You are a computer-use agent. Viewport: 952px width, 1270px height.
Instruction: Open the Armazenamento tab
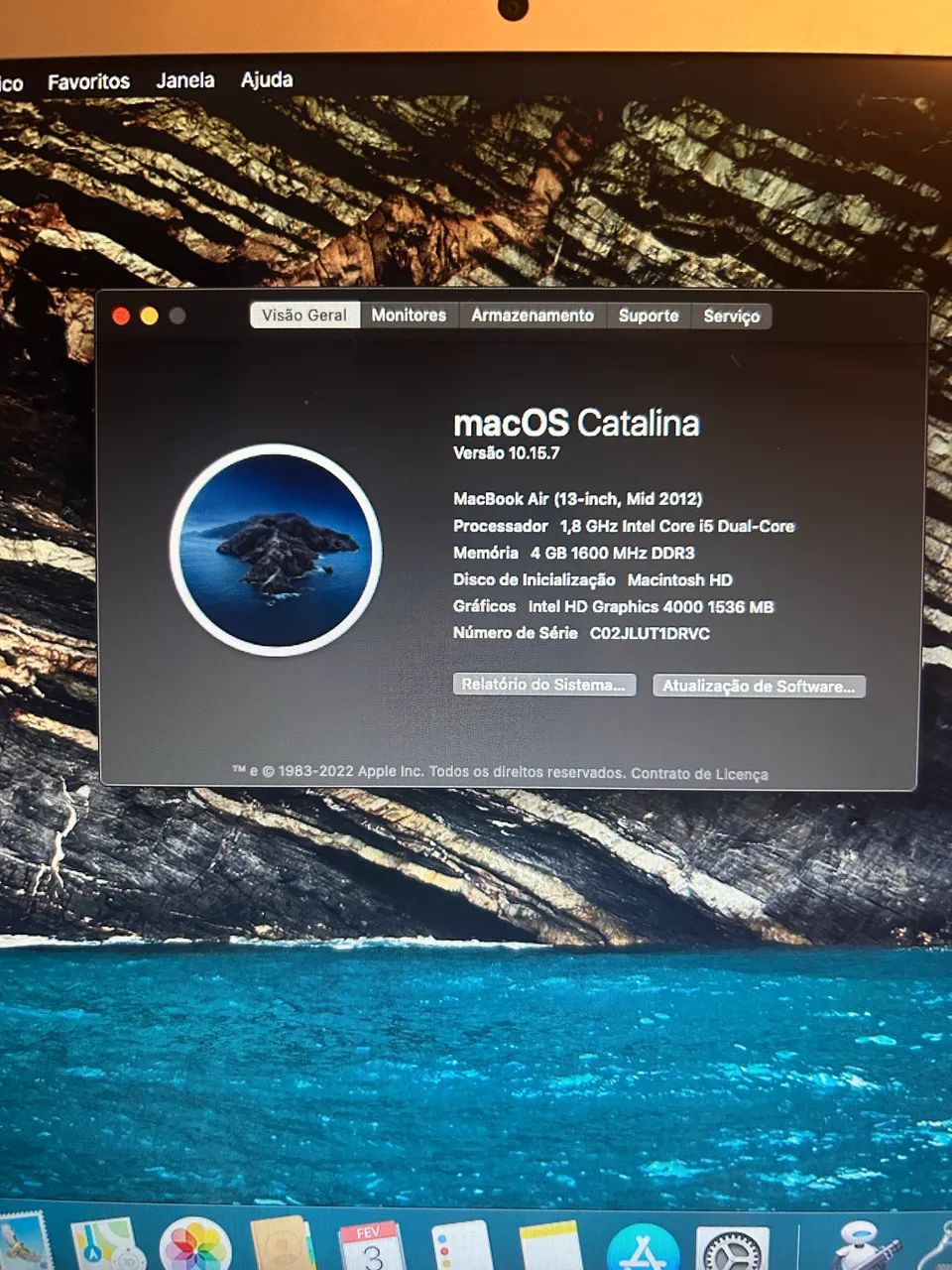point(533,315)
